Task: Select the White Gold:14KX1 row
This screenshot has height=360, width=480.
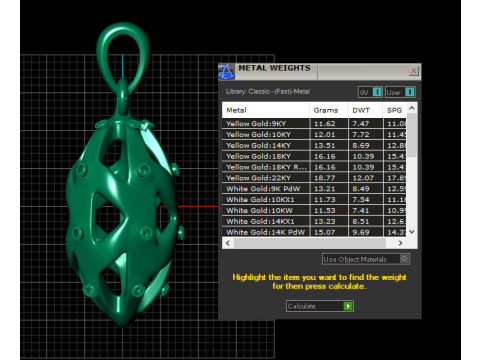Action: pyautogui.click(x=314, y=221)
